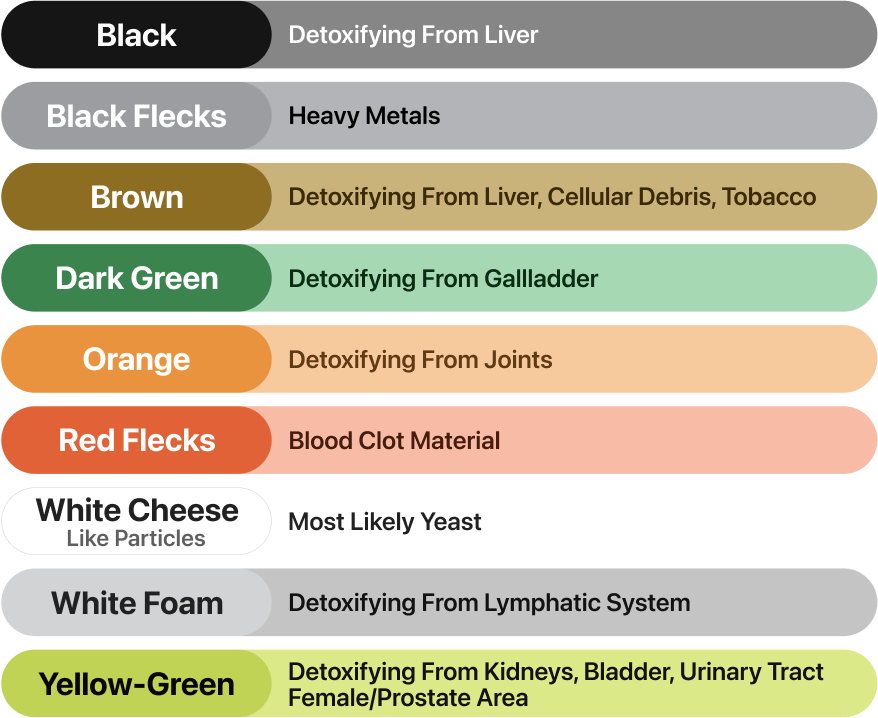Select 'Detoxifying From Lymphatic System' description
The width and height of the screenshot is (878, 718).
pyautogui.click(x=489, y=603)
